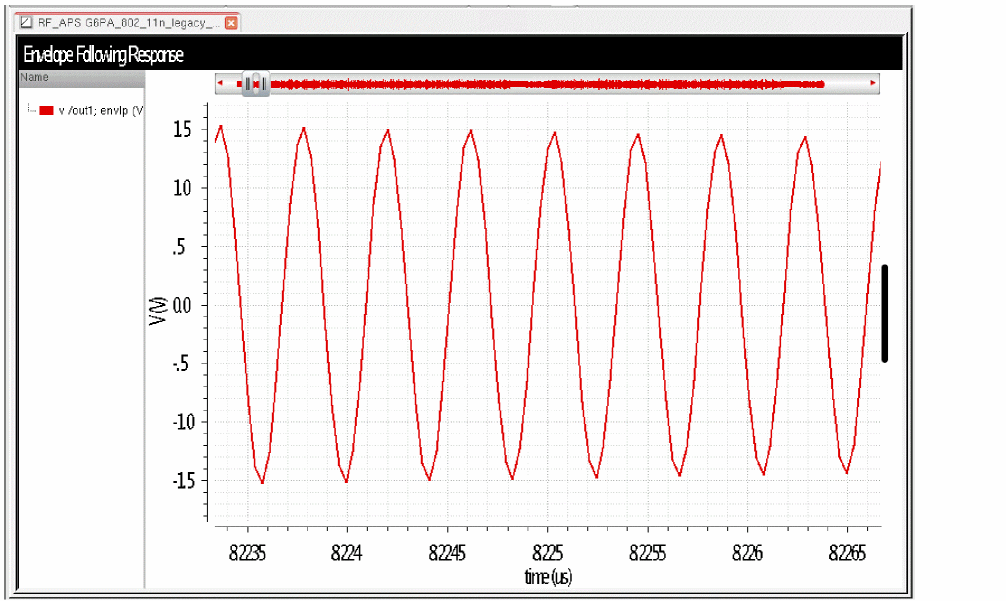1006x601 pixels.
Task: Select the V (V) y-axis label
Action: 156,312
